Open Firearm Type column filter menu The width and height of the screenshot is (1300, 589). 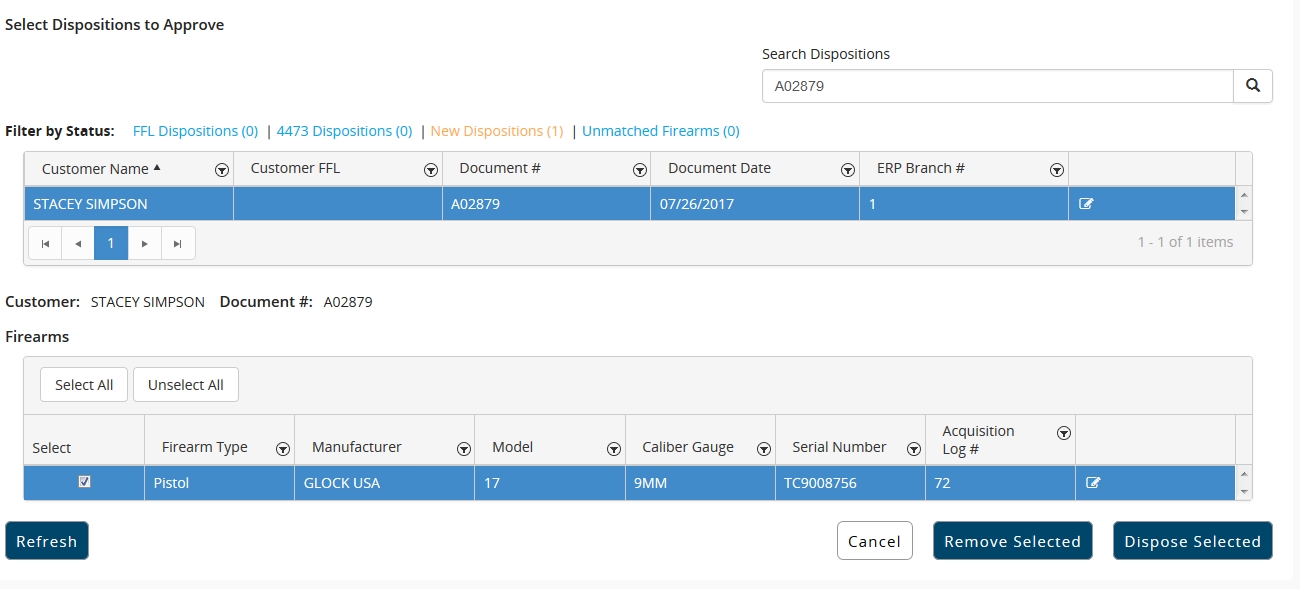[283, 449]
